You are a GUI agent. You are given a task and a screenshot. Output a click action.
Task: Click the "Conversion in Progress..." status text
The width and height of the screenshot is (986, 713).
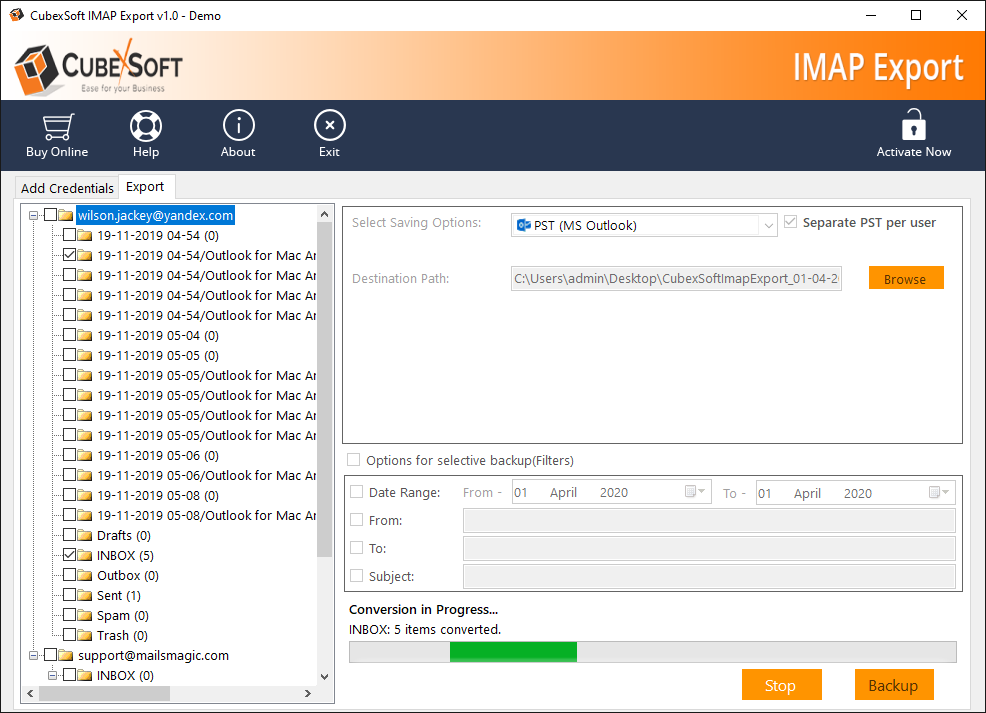point(423,609)
